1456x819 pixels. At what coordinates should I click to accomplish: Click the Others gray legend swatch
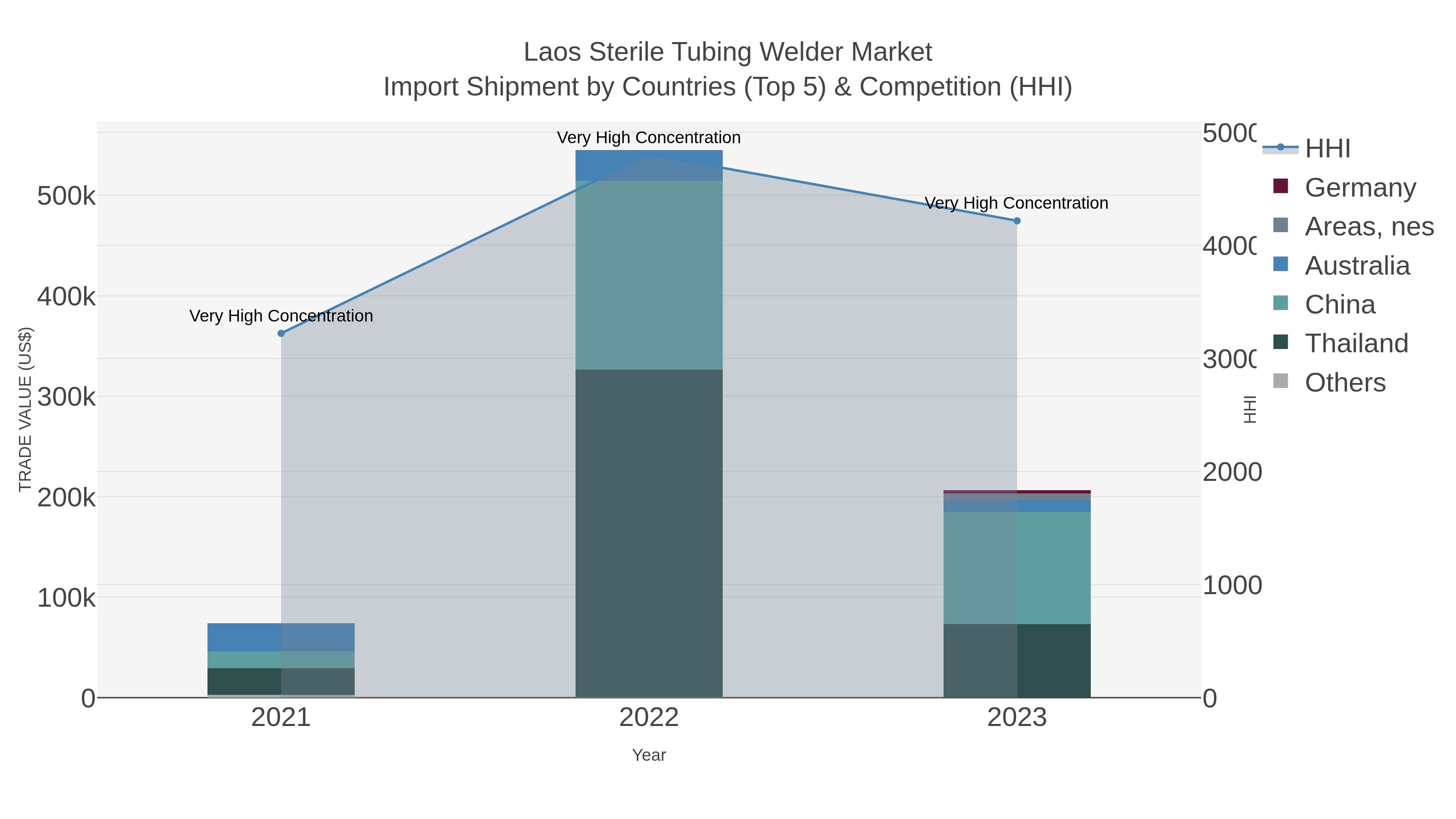[x=1281, y=381]
